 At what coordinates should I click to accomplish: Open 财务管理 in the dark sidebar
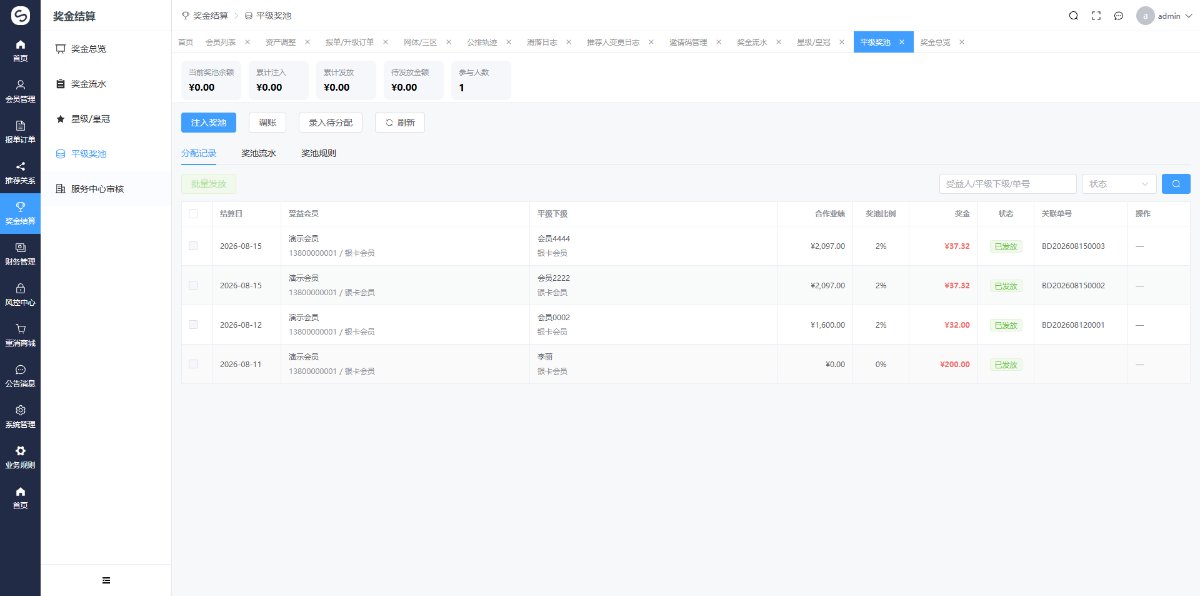(x=20, y=253)
